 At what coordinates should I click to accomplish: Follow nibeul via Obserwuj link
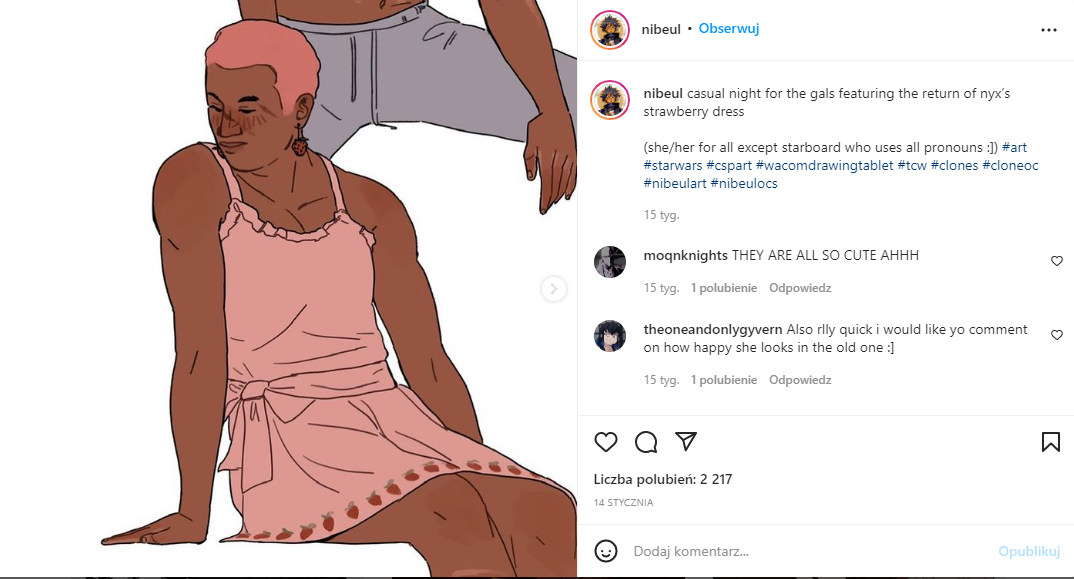click(x=729, y=29)
